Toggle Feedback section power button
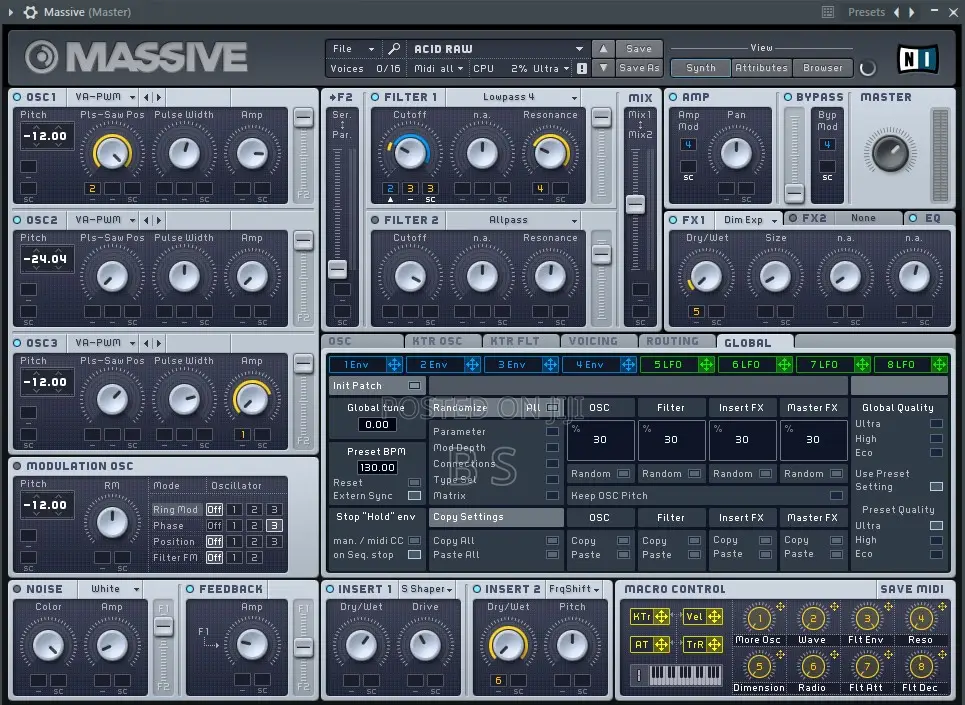Image resolution: width=965 pixels, height=705 pixels. point(190,589)
